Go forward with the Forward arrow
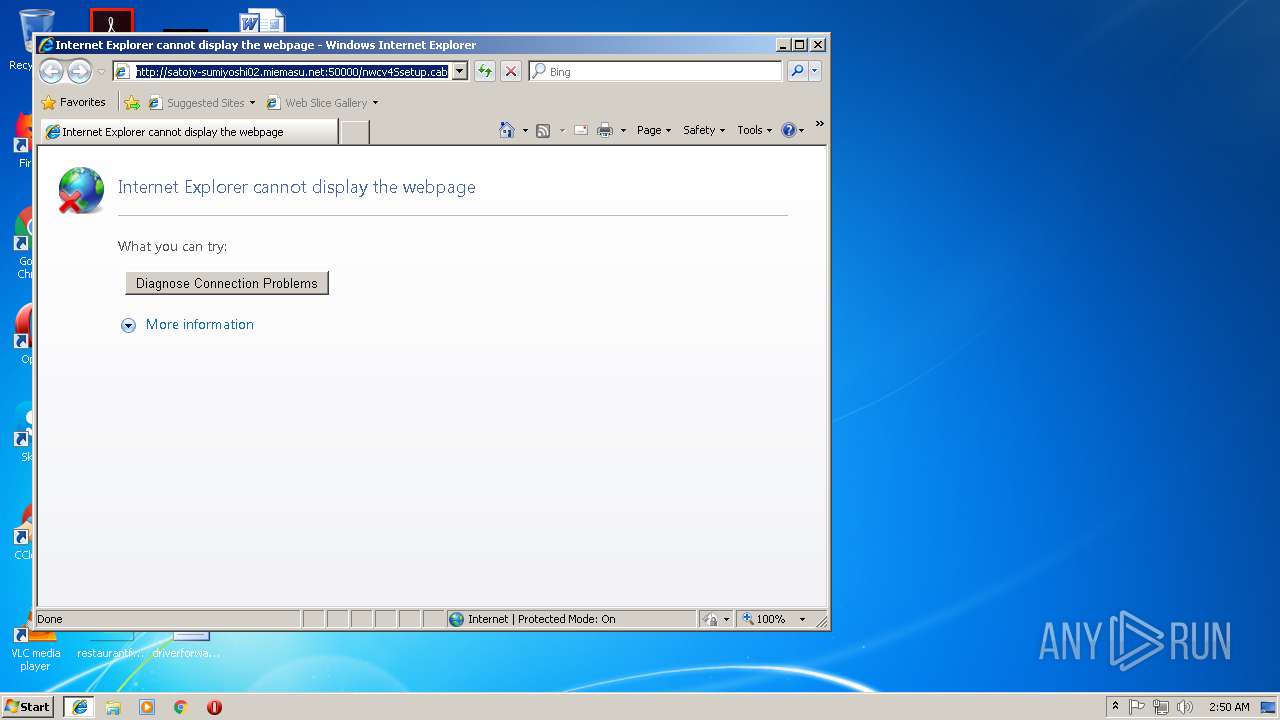 click(x=79, y=71)
